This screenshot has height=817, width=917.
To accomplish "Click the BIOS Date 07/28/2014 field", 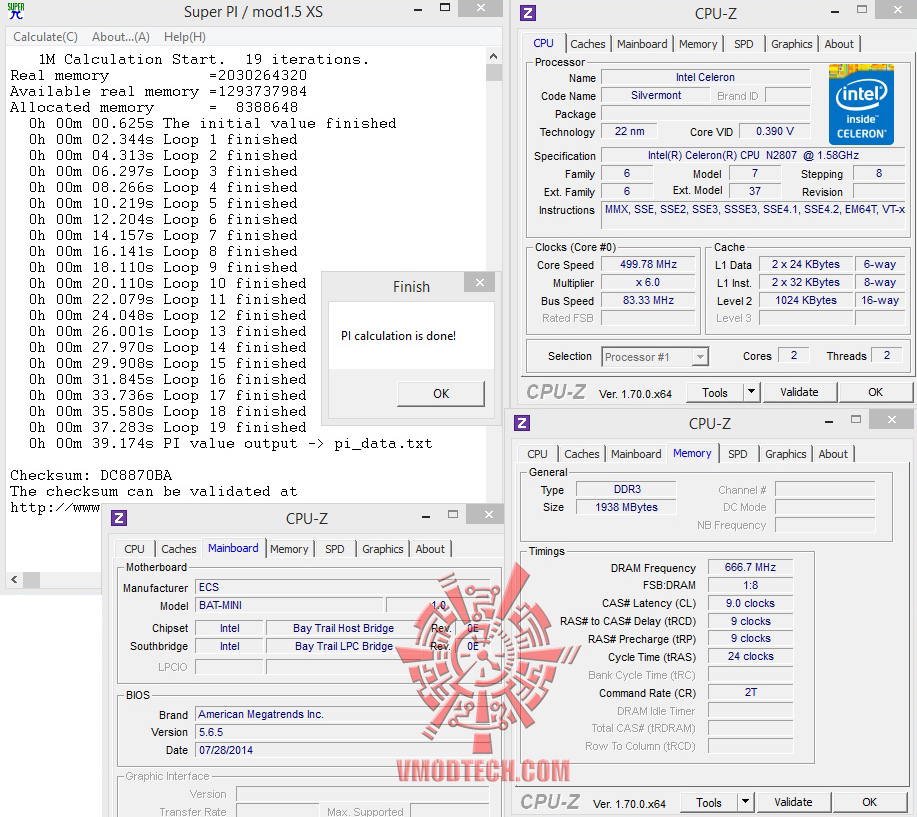I will (342, 750).
